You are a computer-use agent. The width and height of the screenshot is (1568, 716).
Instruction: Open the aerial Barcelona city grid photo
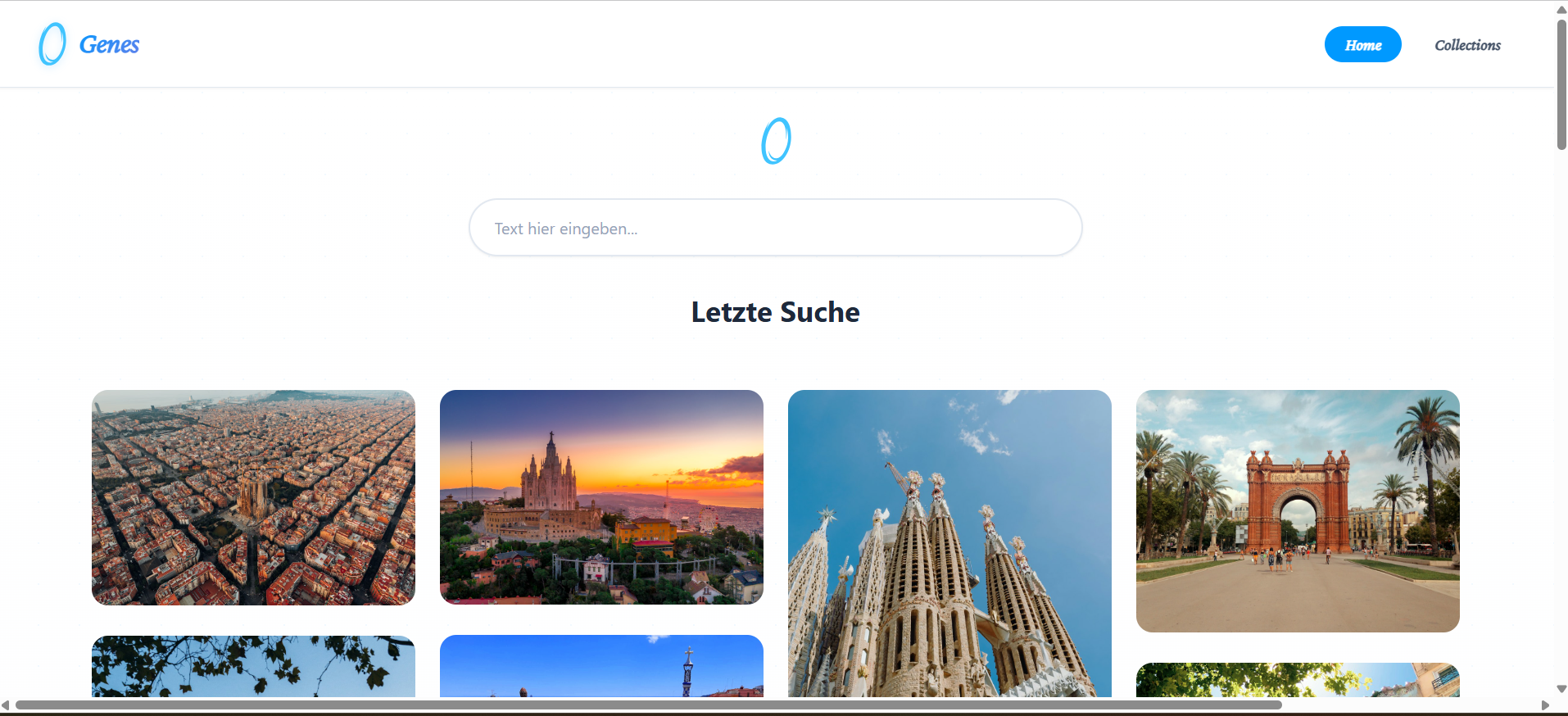[x=253, y=497]
